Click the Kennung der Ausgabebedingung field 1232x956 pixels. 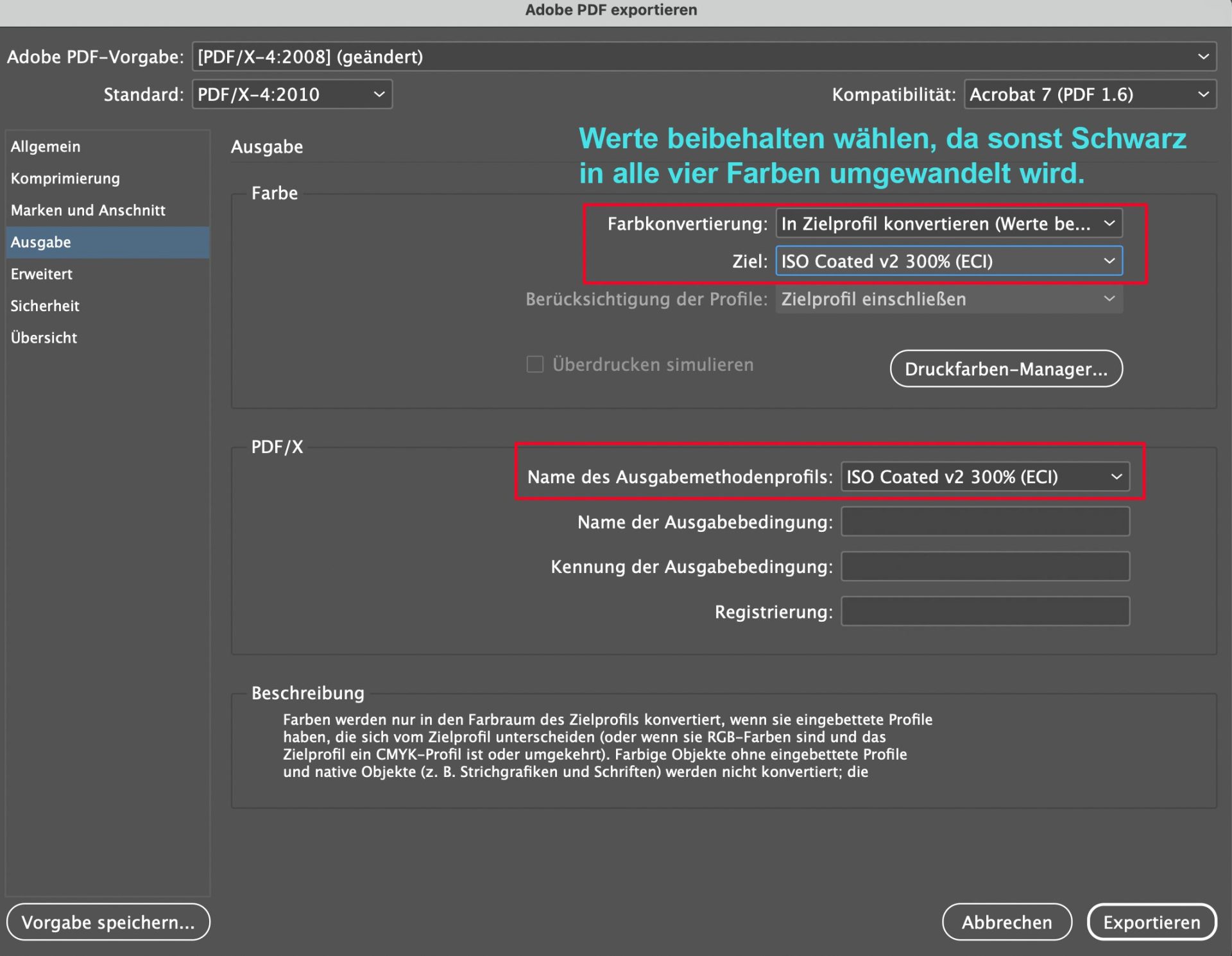coord(985,567)
